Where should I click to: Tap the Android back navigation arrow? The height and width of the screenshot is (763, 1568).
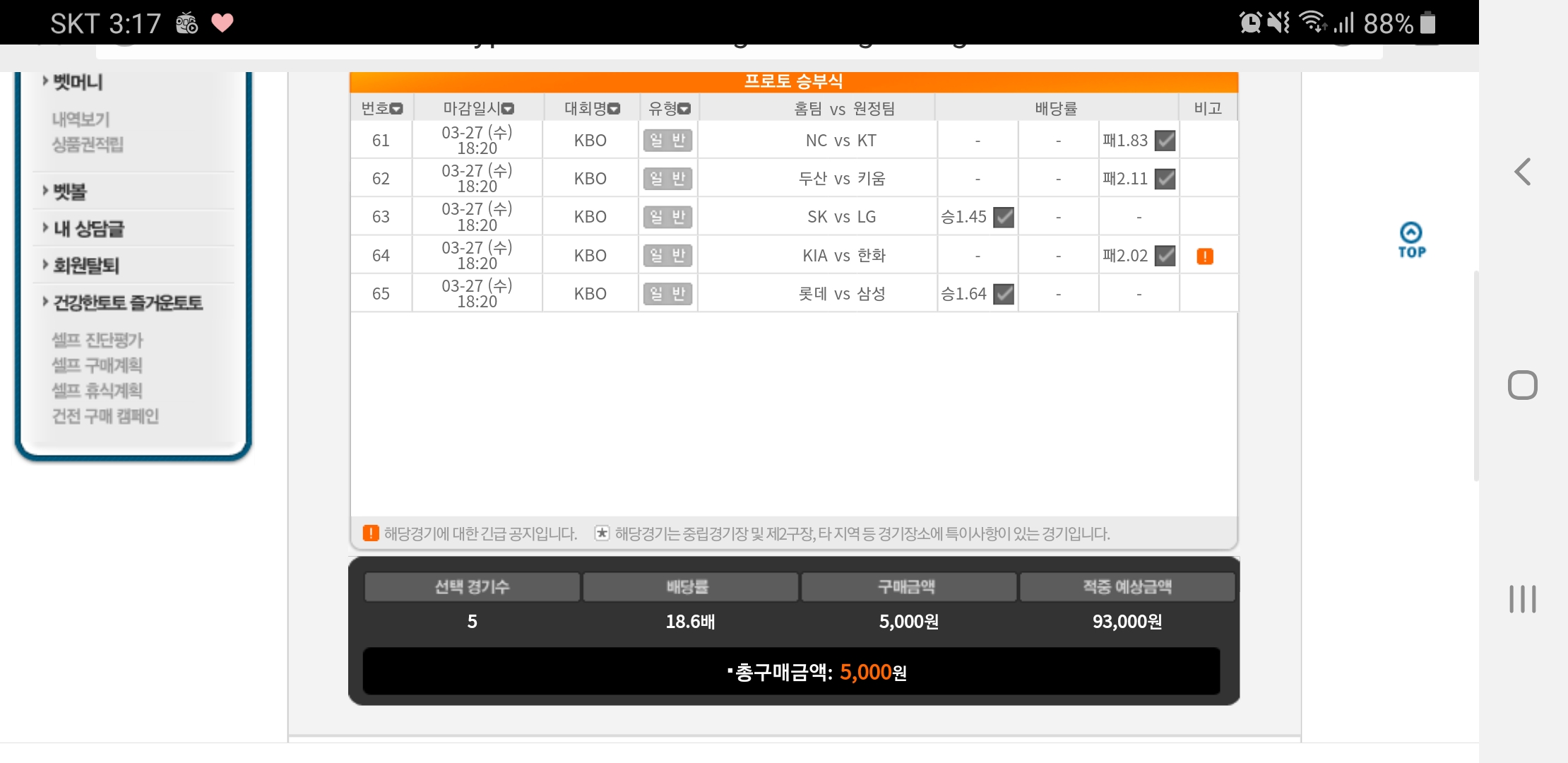point(1523,172)
